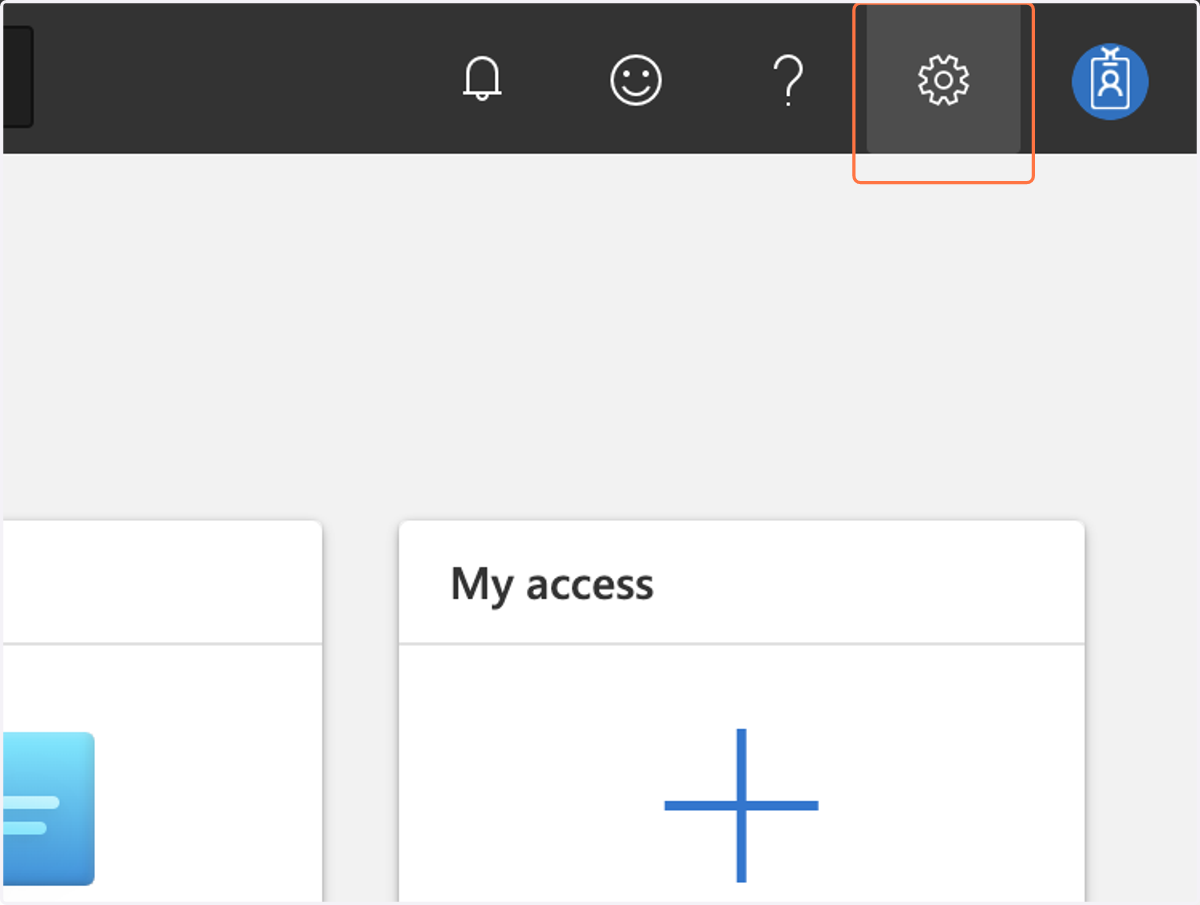This screenshot has width=1200, height=905.
Task: Click the smiley feedback icon
Action: (x=636, y=79)
